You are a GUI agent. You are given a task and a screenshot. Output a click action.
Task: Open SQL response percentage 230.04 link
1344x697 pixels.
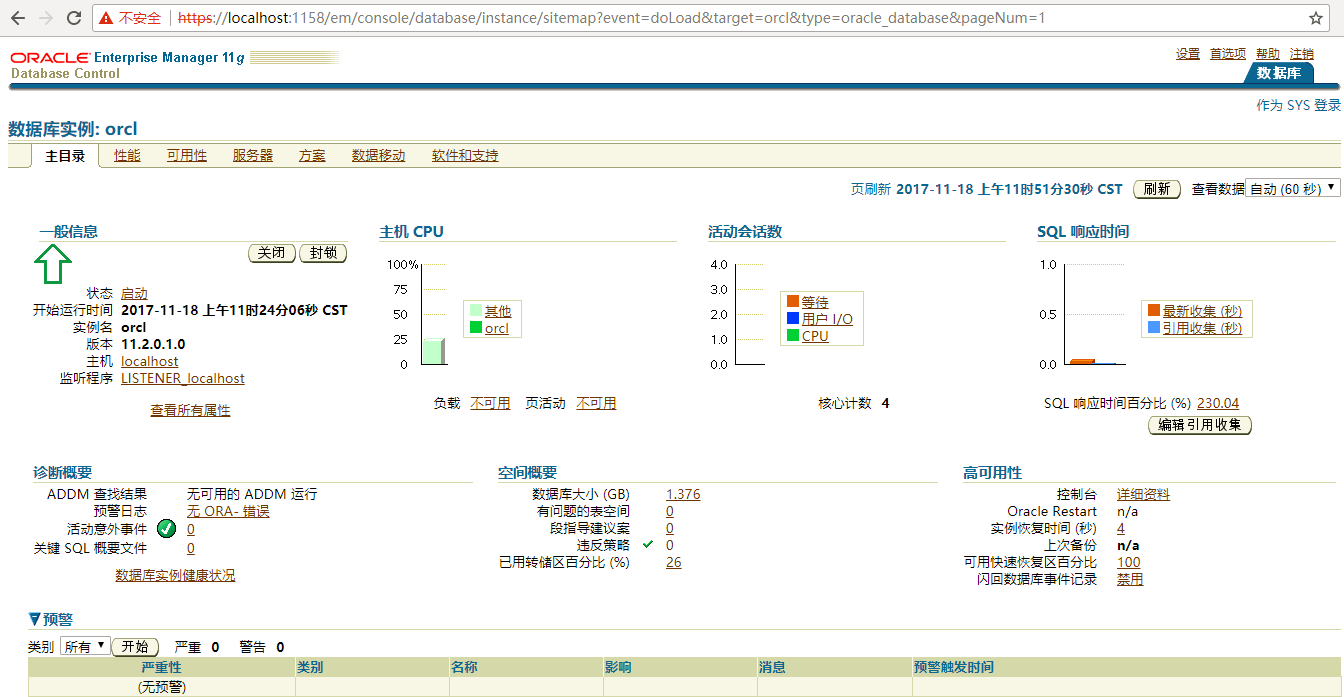click(1218, 403)
